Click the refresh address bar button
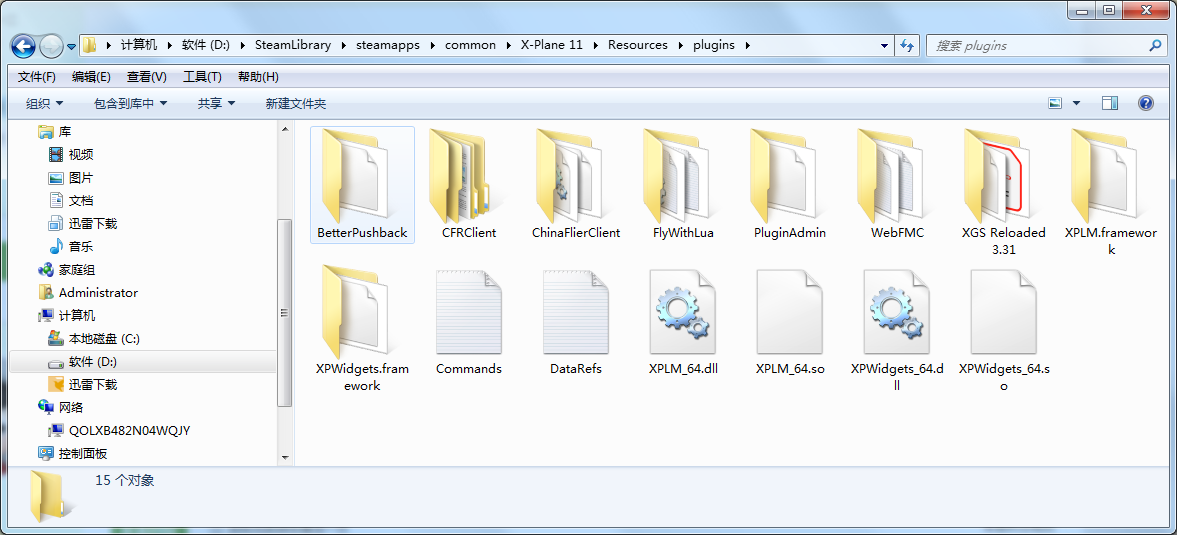The width and height of the screenshot is (1177, 535). 907,45
